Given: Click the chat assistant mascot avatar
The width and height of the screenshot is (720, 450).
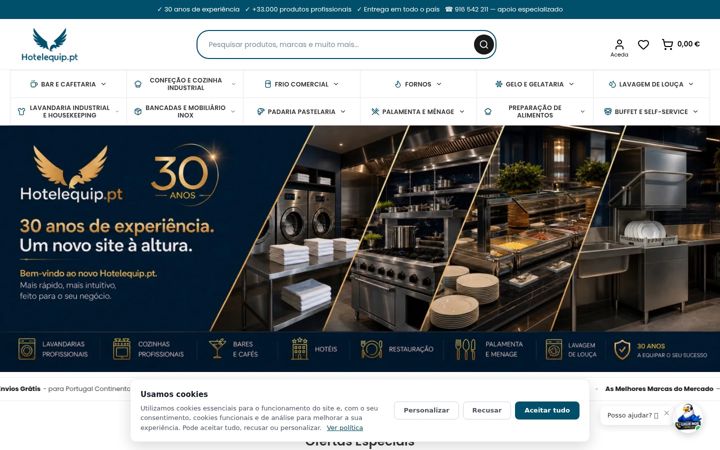Looking at the screenshot, I should [x=687, y=417].
